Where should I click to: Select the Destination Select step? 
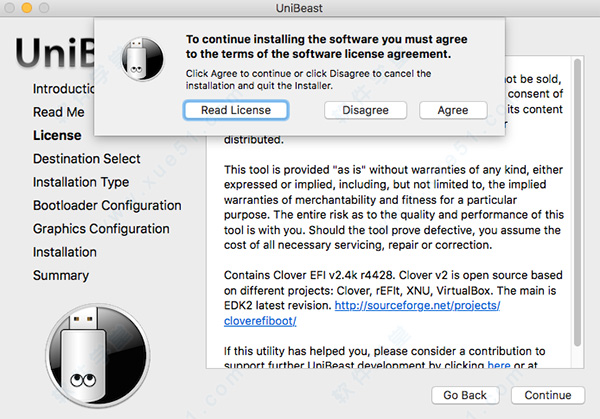tap(86, 158)
